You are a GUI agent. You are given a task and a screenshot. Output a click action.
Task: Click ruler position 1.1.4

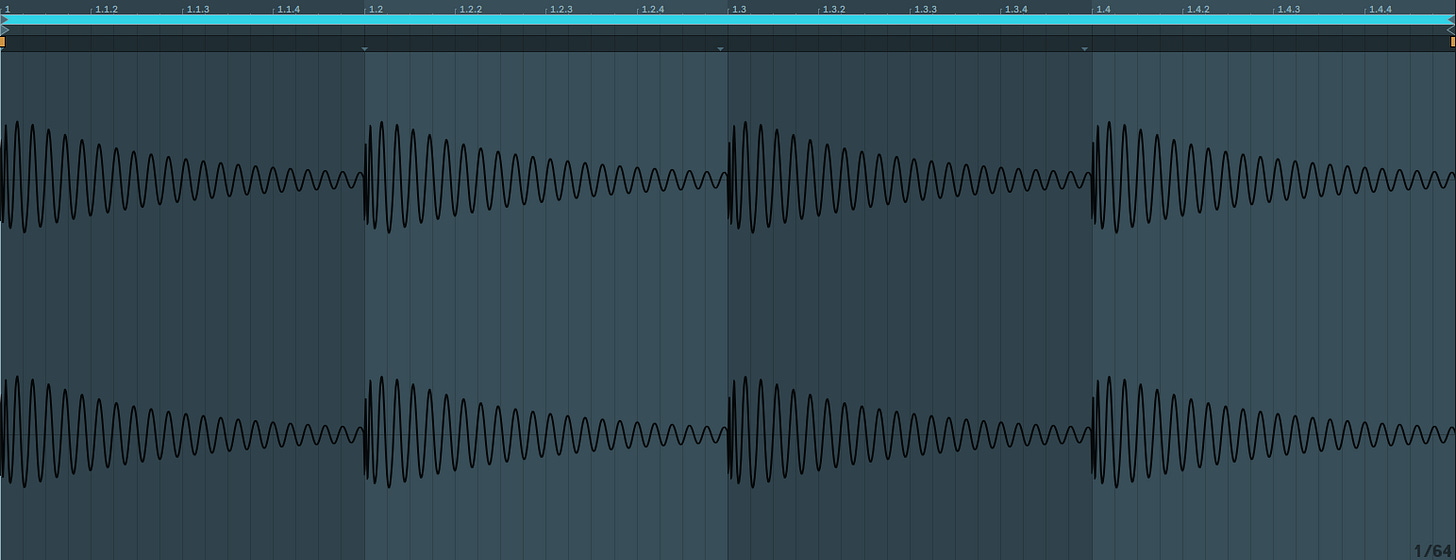(x=288, y=9)
